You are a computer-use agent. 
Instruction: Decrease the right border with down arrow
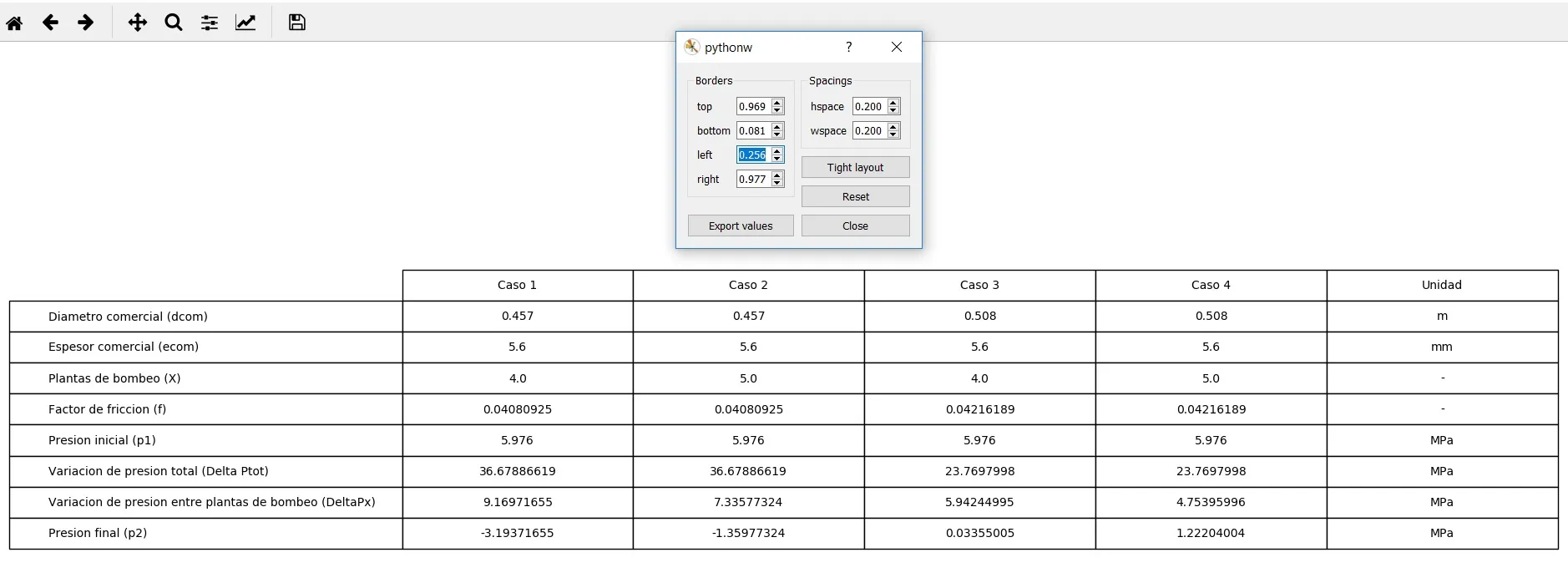coord(777,183)
